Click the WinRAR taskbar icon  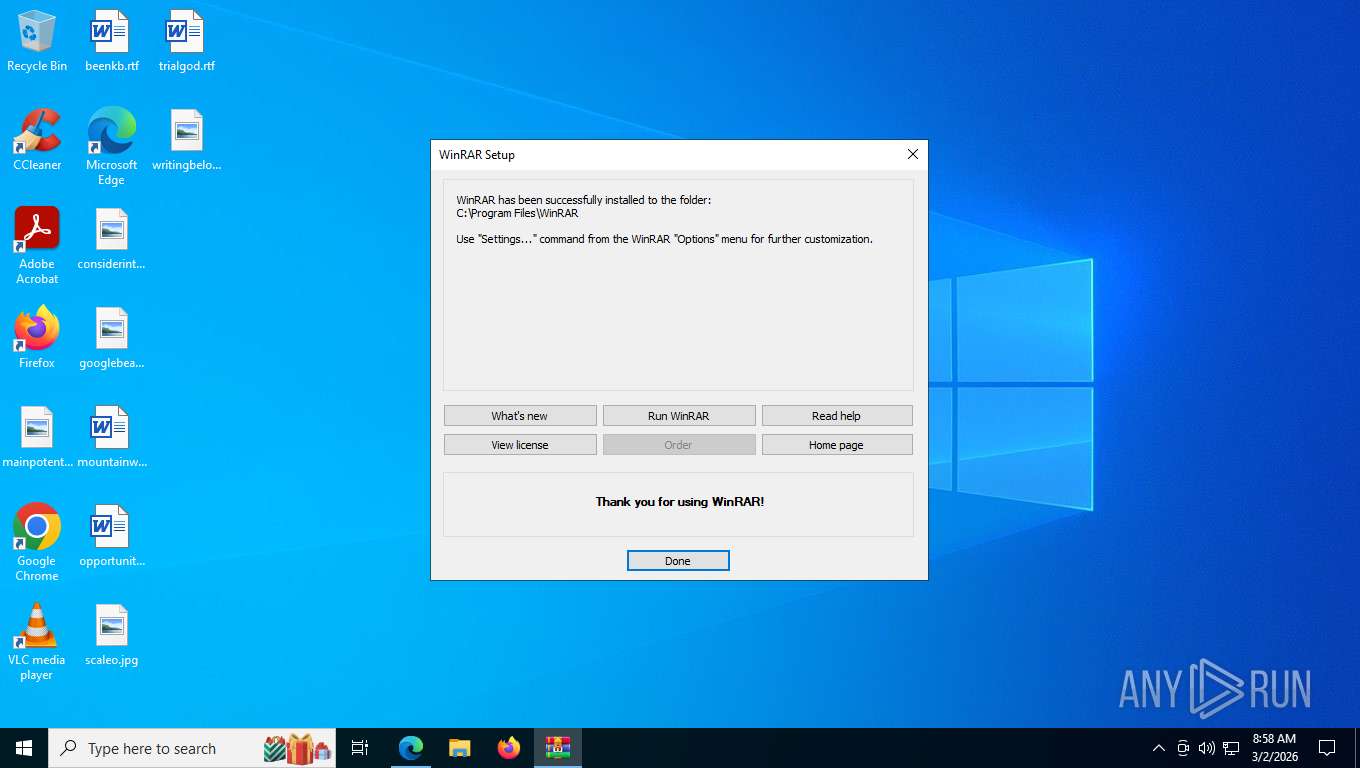[557, 748]
